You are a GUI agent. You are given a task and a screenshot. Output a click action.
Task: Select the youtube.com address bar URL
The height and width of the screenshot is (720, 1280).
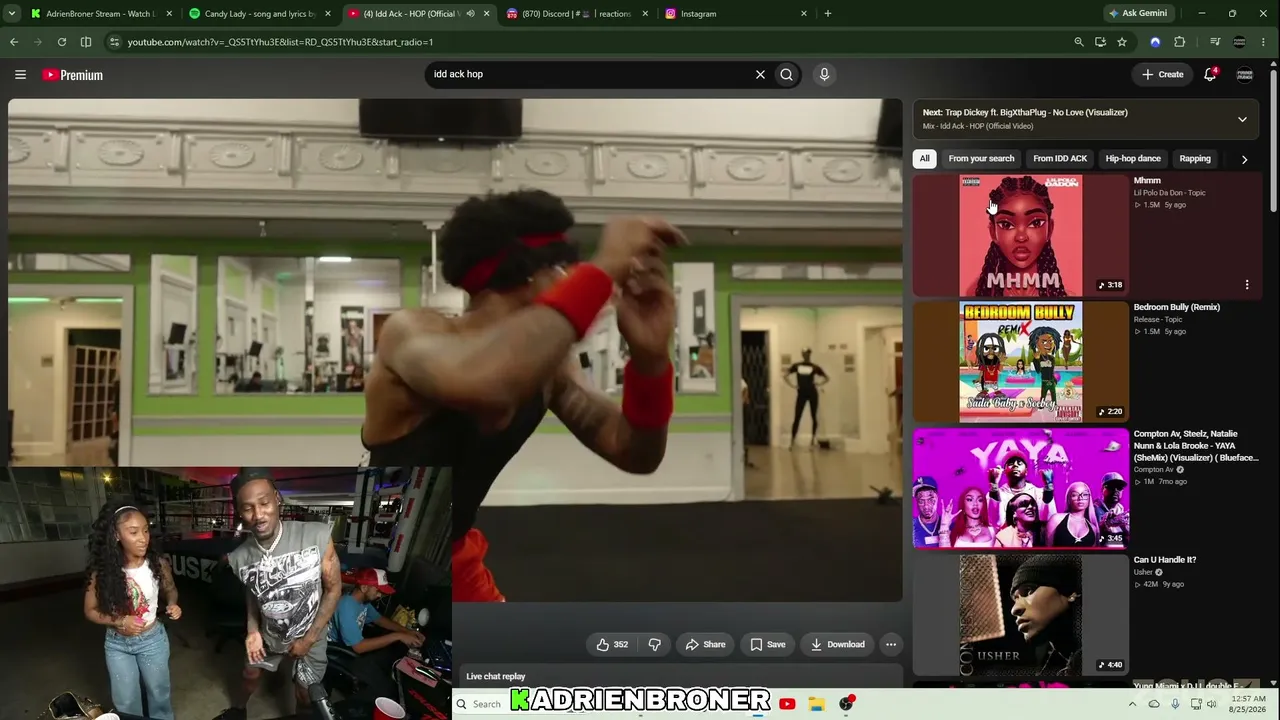(x=280, y=42)
